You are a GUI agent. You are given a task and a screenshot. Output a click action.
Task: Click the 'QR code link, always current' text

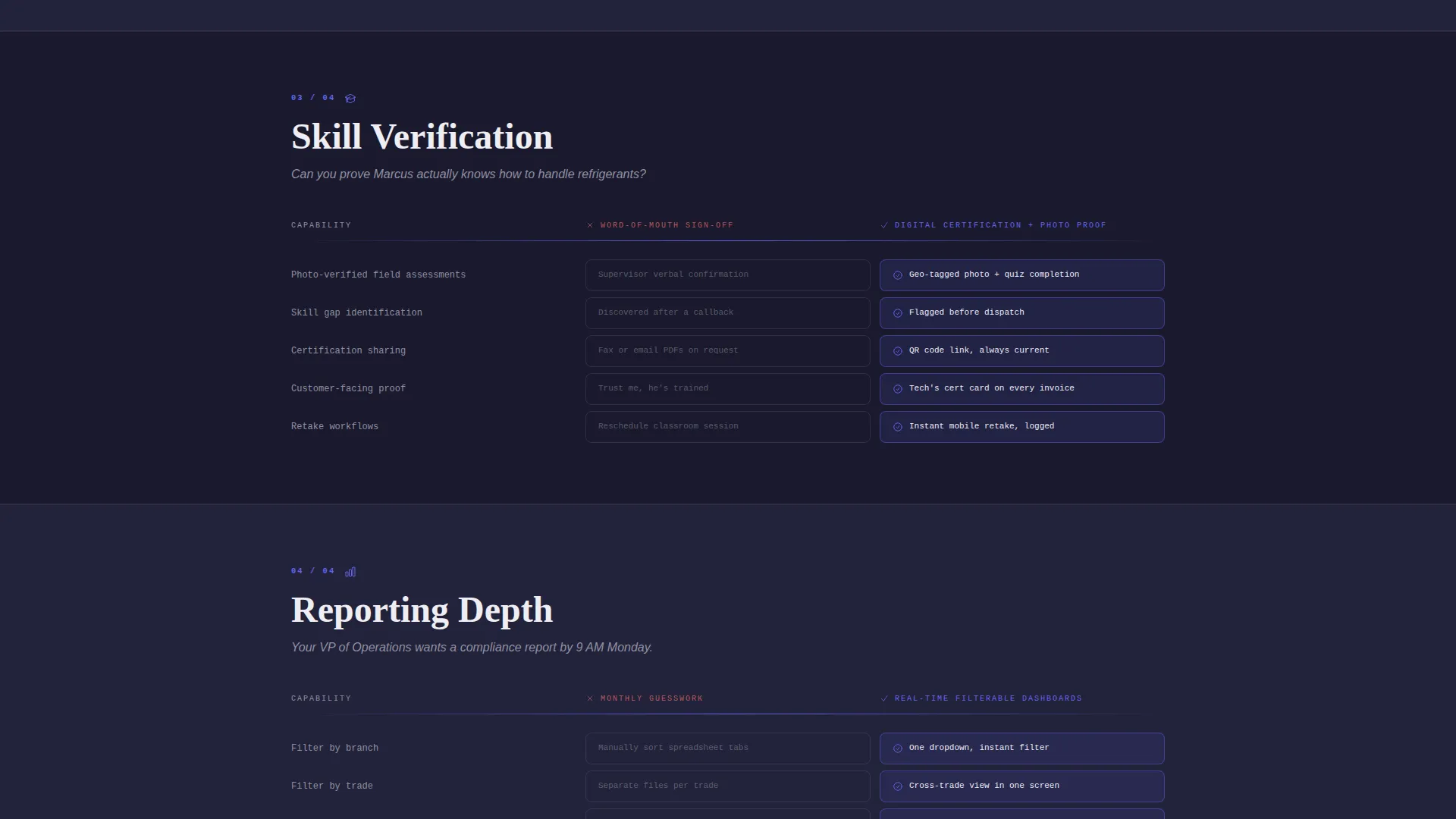pos(979,350)
